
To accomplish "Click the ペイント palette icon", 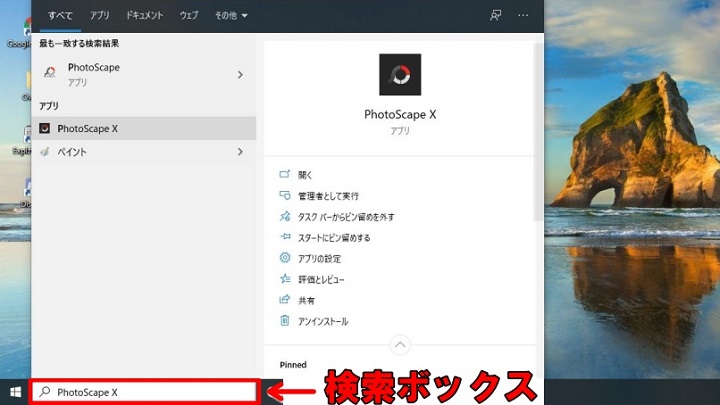I will pos(45,152).
